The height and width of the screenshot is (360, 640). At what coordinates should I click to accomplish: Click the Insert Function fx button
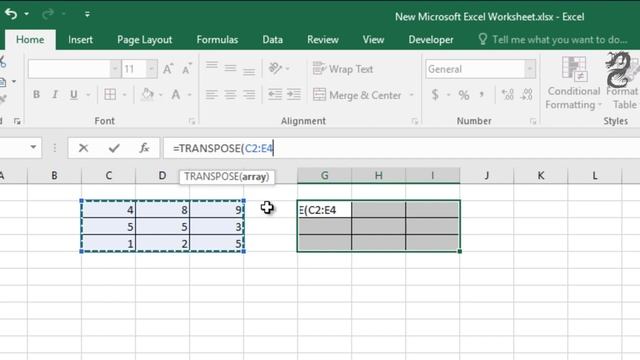click(x=144, y=148)
